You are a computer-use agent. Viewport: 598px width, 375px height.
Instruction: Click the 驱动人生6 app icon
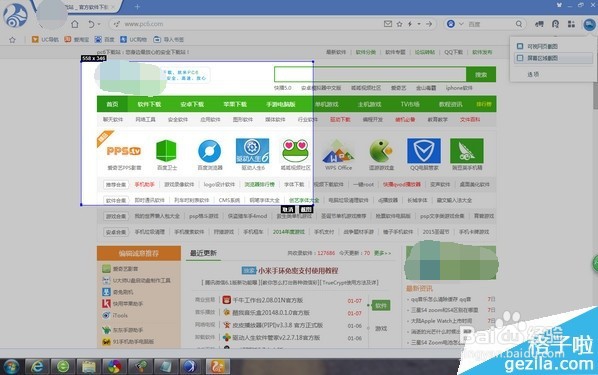pyautogui.click(x=252, y=151)
